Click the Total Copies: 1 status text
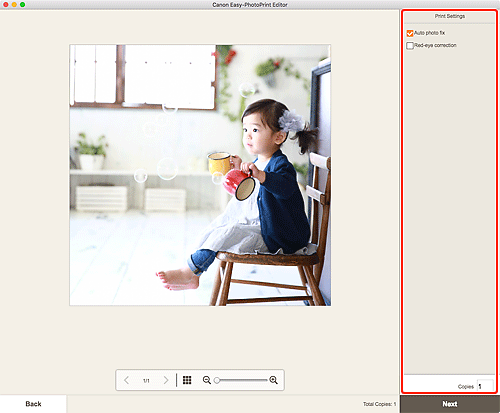Screen dimensions: 500x413 pyautogui.click(x=379, y=404)
